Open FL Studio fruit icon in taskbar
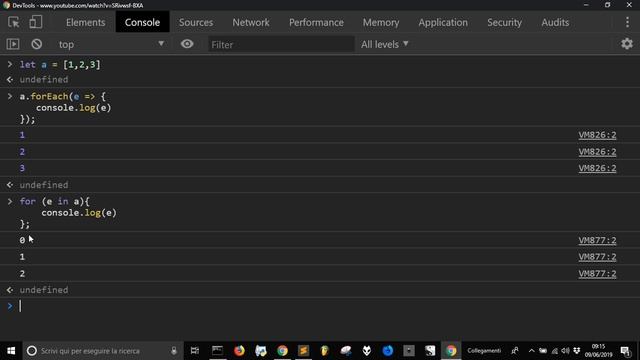The image size is (640, 360). (x=324, y=351)
